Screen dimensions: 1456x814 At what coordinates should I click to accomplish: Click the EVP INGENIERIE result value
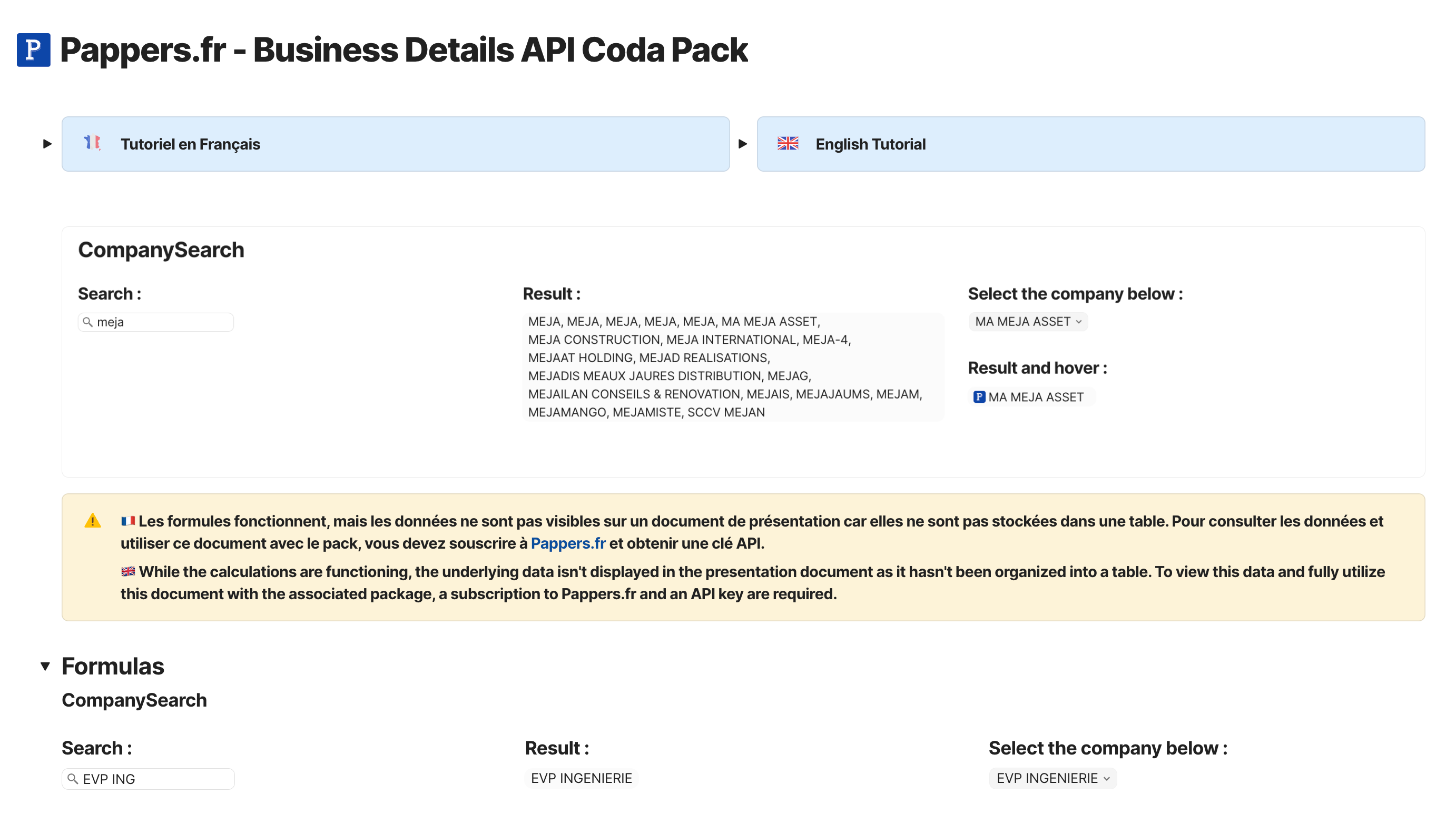pyautogui.click(x=581, y=778)
